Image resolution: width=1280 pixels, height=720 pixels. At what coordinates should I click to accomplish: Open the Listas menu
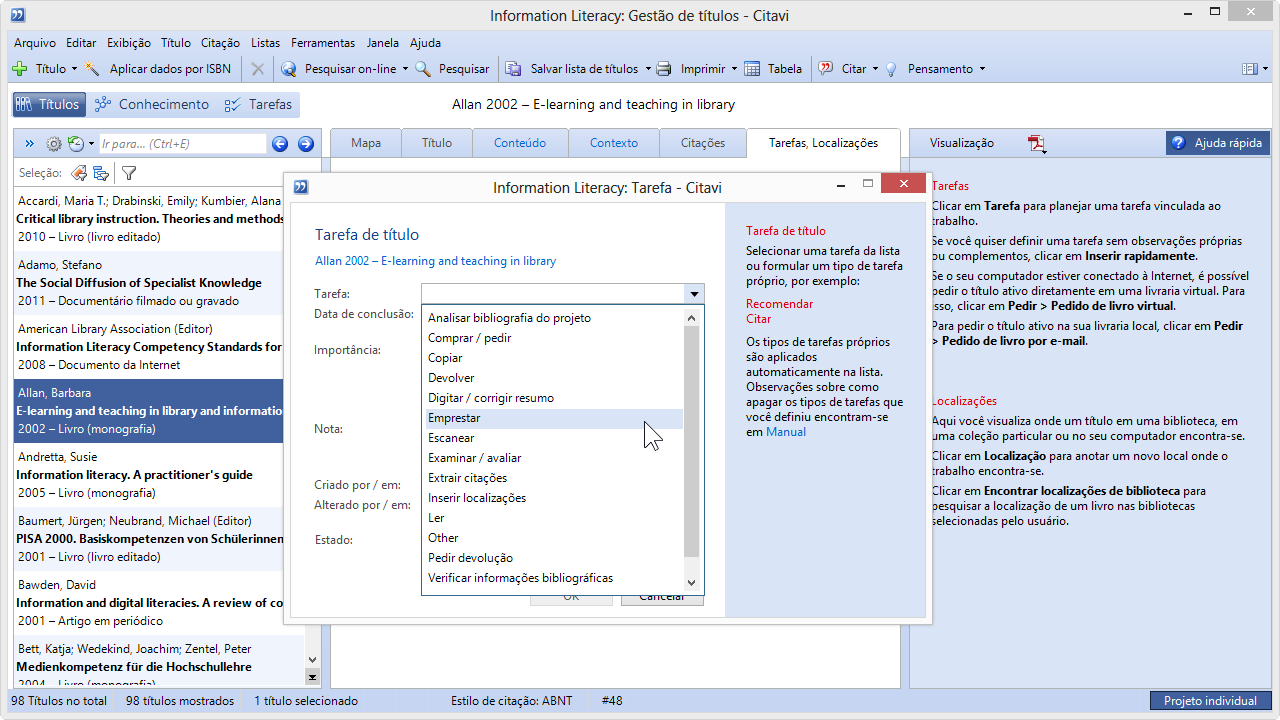click(266, 43)
